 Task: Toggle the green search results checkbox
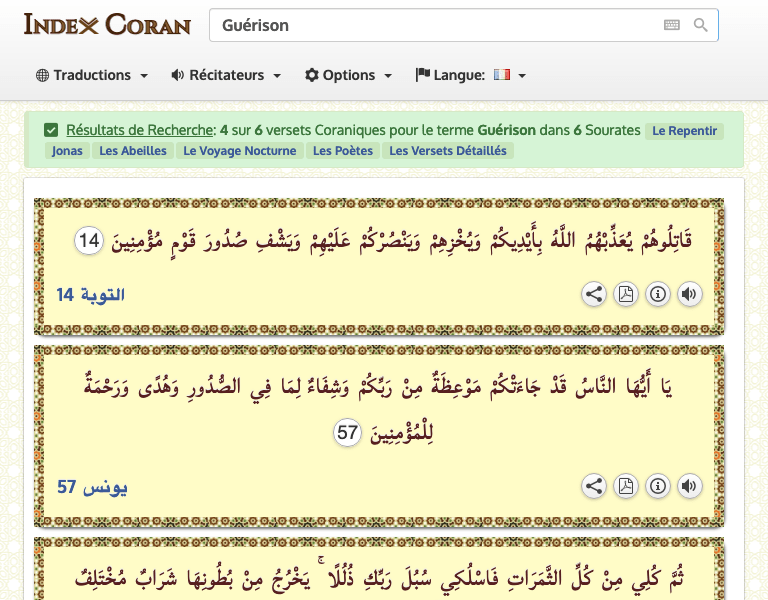point(51,130)
